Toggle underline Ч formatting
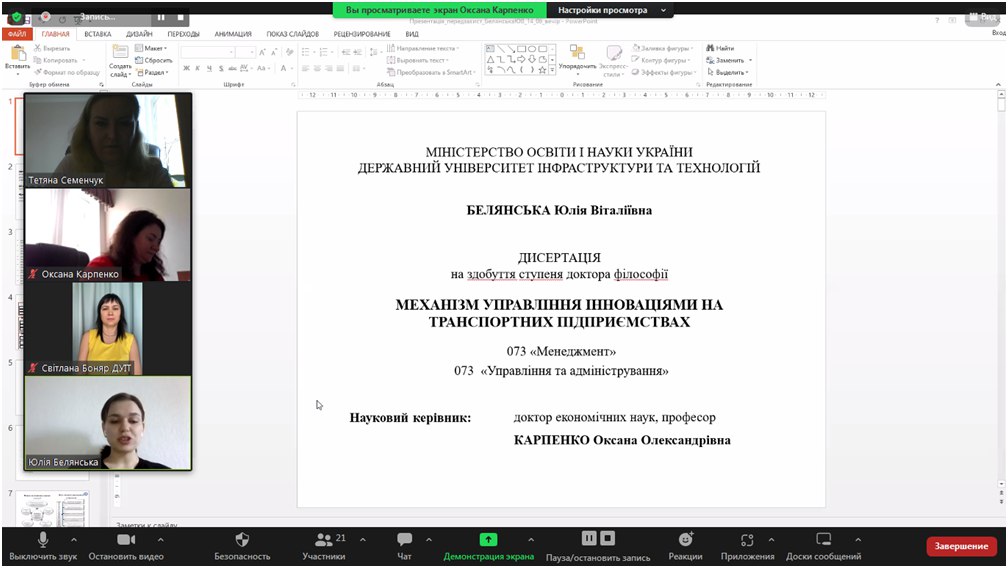Viewport: 1008px width, 568px height. [x=209, y=68]
